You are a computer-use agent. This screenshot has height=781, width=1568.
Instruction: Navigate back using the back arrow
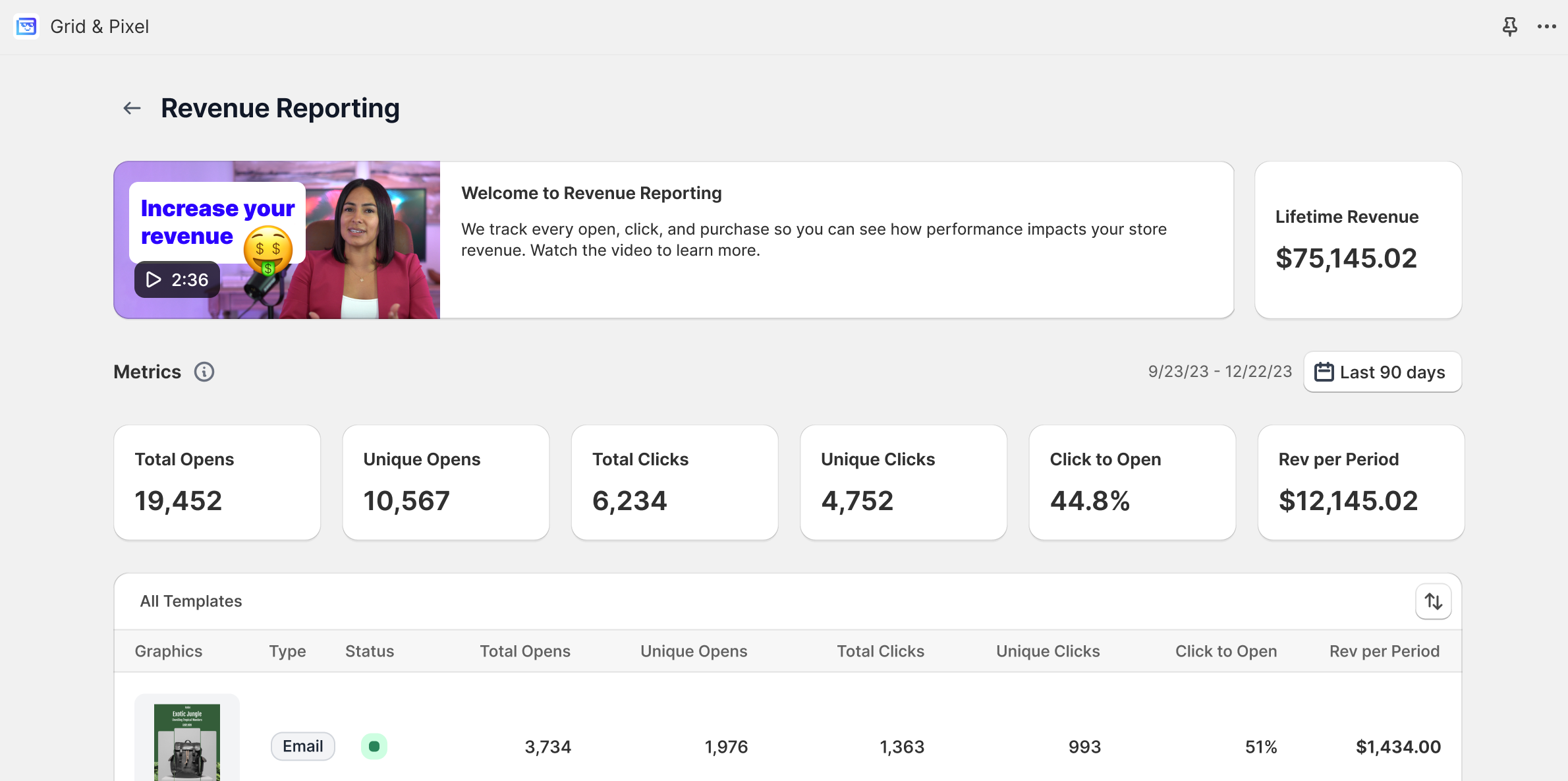tap(131, 107)
